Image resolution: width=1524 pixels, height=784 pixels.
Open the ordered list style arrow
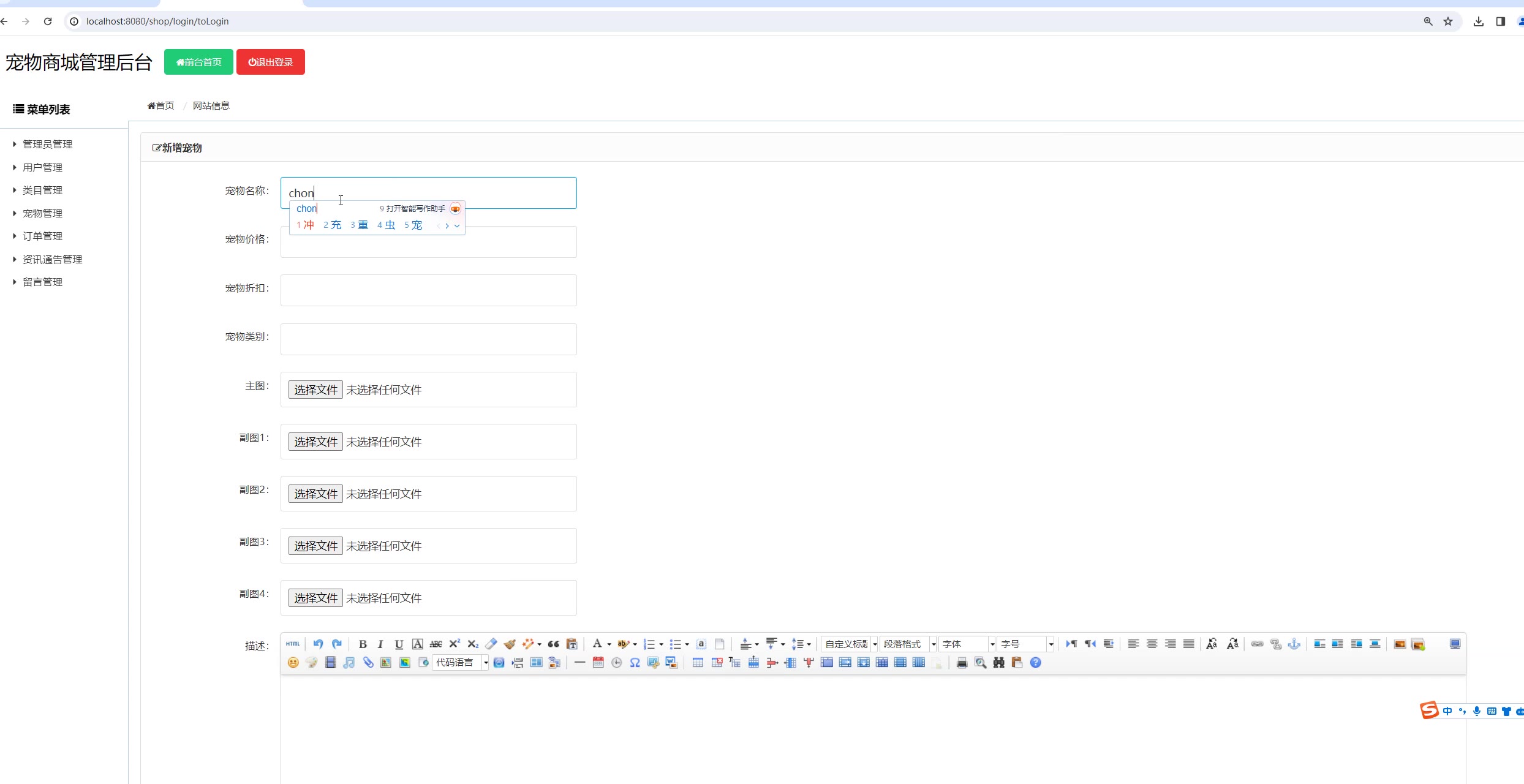pos(661,644)
